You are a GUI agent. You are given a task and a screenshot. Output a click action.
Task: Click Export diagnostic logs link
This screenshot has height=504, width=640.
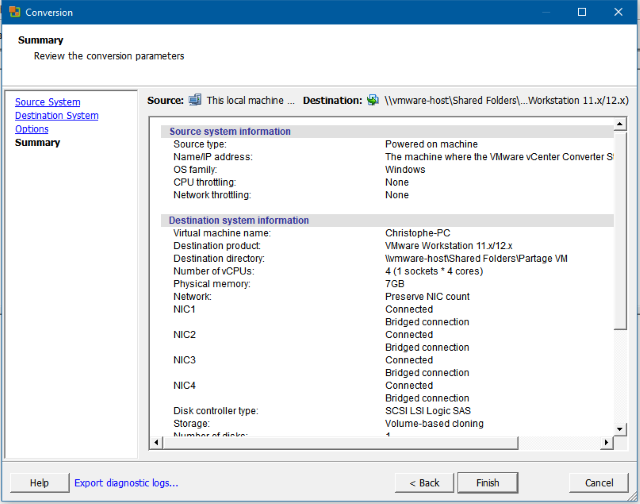(x=126, y=483)
